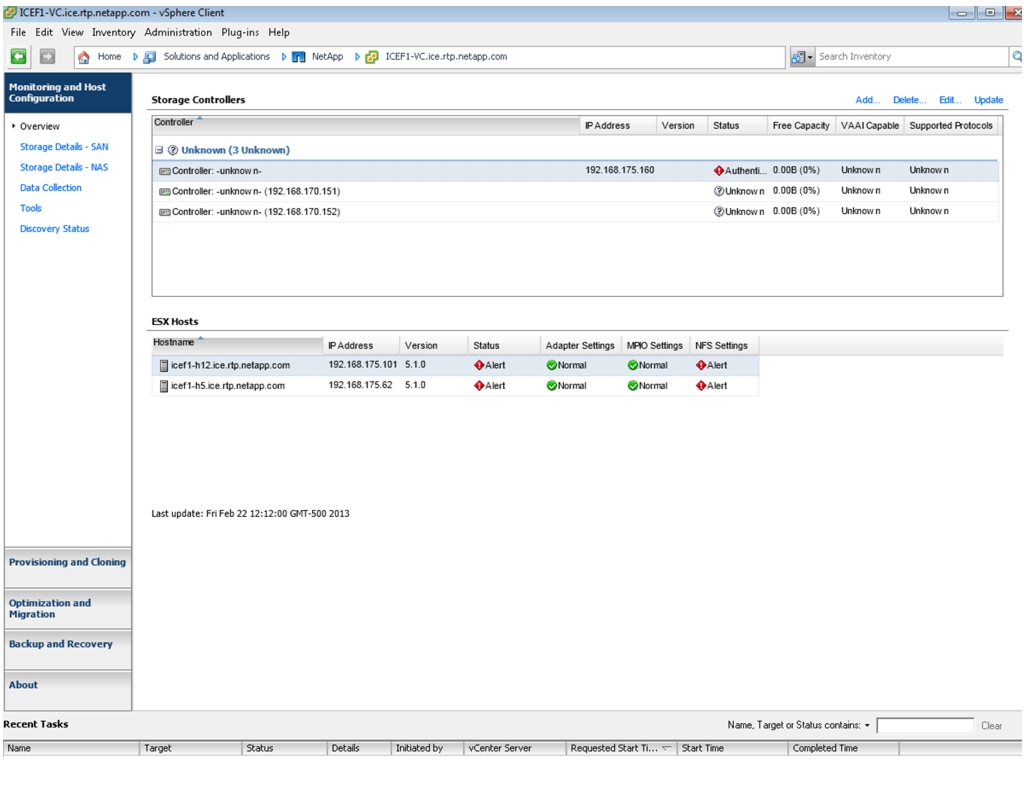This screenshot has height=802, width=1024.
Task: Click the Recent Tasks filter text box
Action: click(x=925, y=726)
